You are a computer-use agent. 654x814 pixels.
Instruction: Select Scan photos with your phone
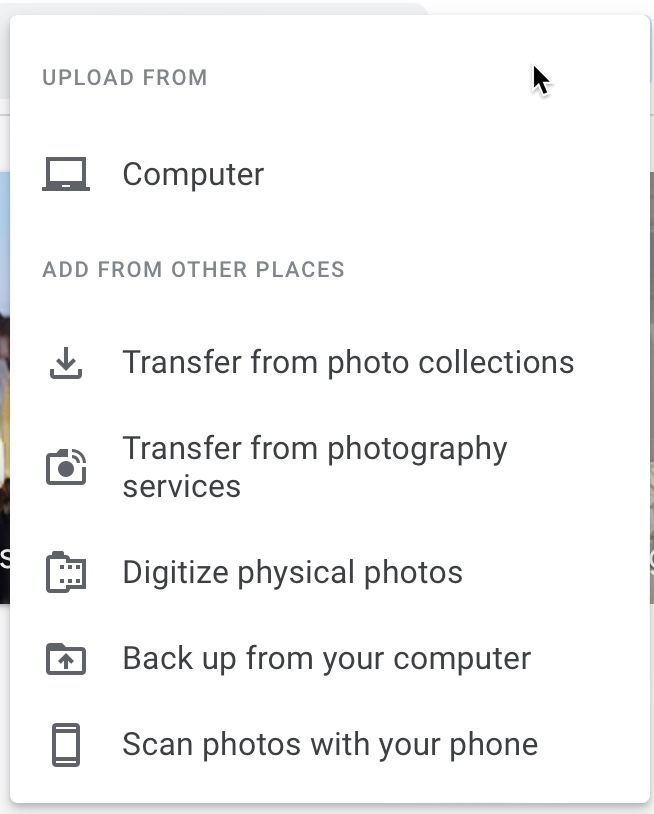(330, 744)
